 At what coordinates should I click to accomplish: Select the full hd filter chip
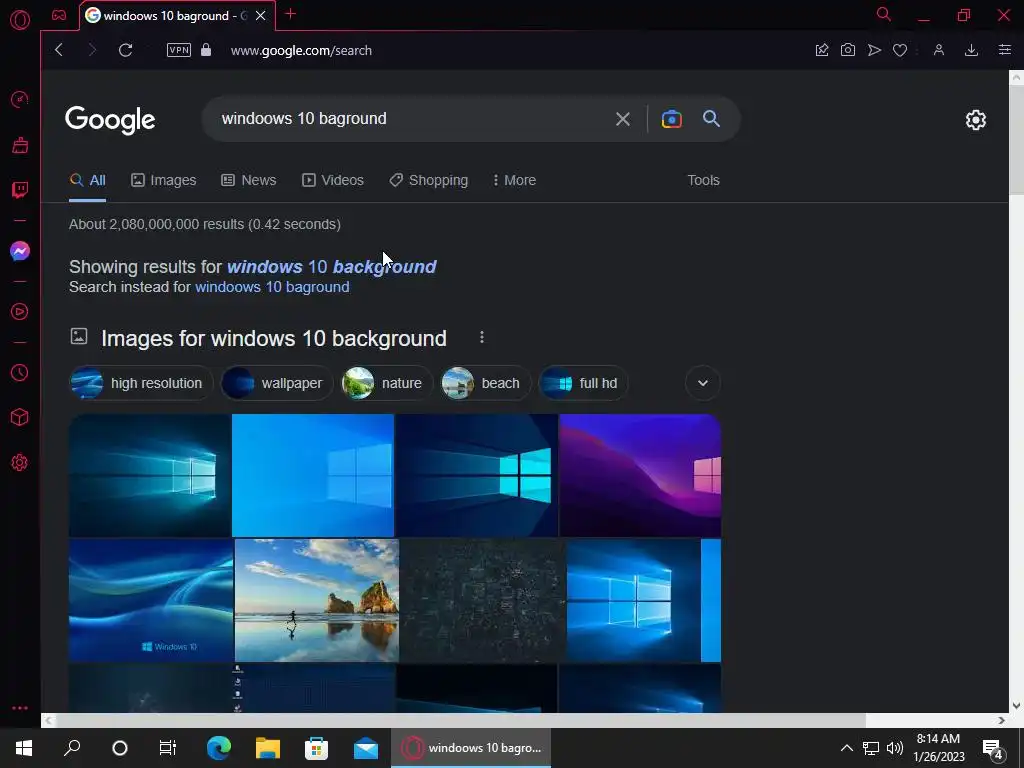tap(583, 383)
